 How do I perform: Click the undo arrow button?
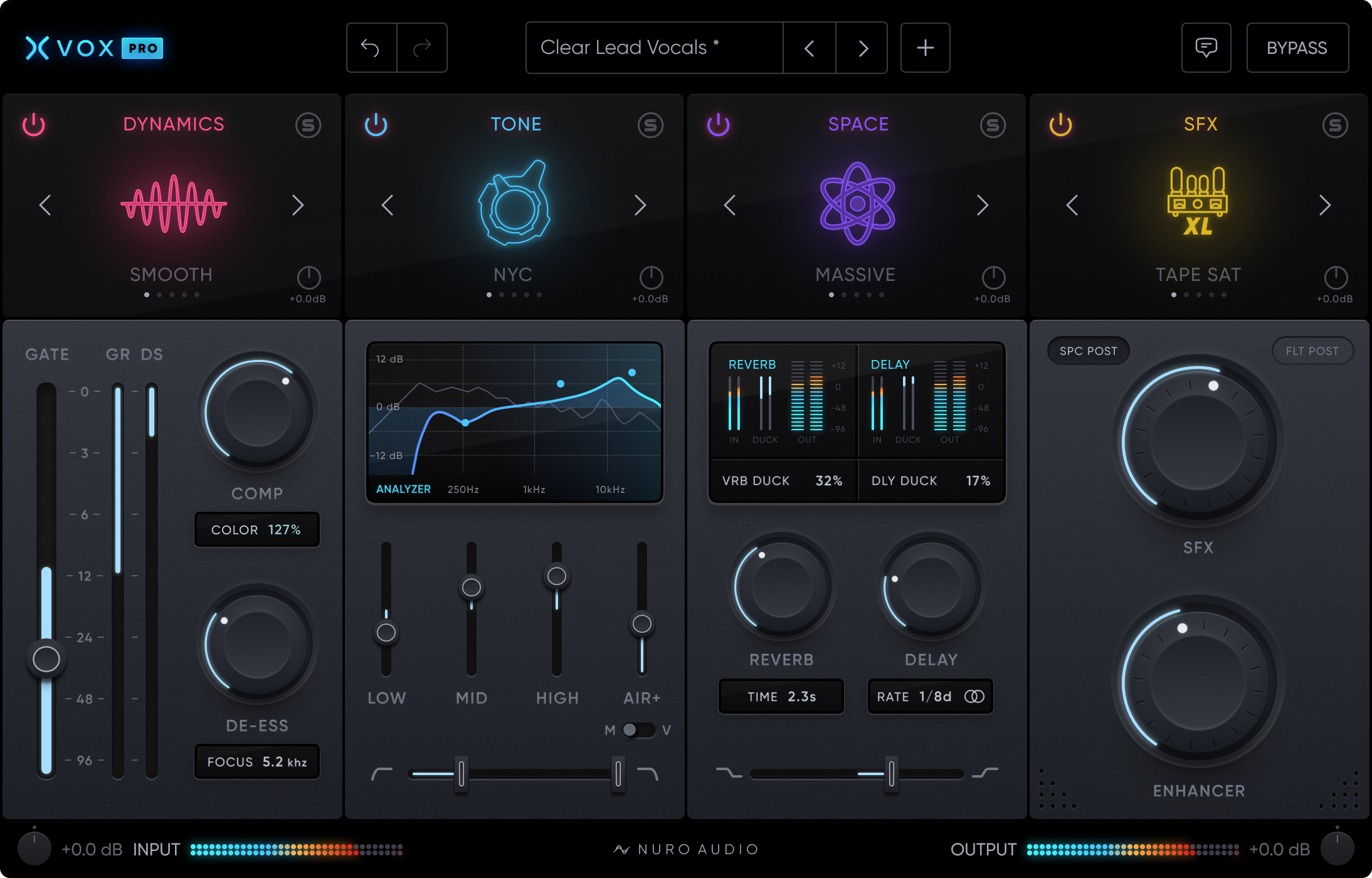(371, 48)
